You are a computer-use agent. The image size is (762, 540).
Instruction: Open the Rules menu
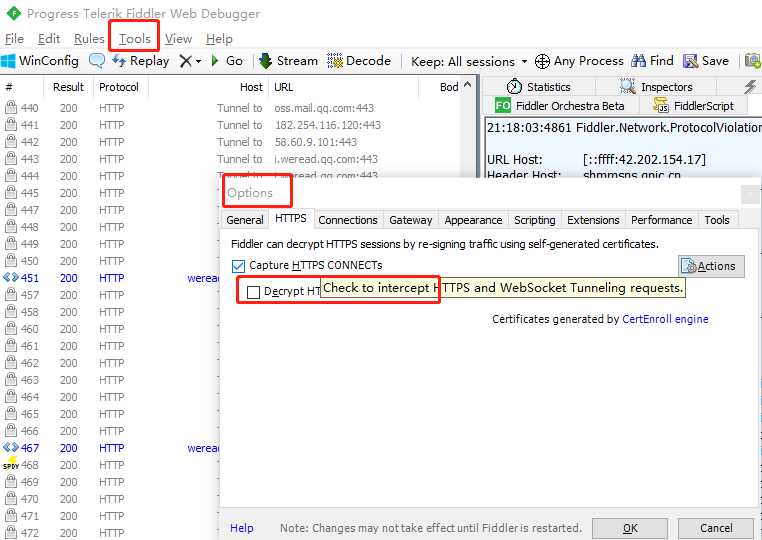coord(89,39)
